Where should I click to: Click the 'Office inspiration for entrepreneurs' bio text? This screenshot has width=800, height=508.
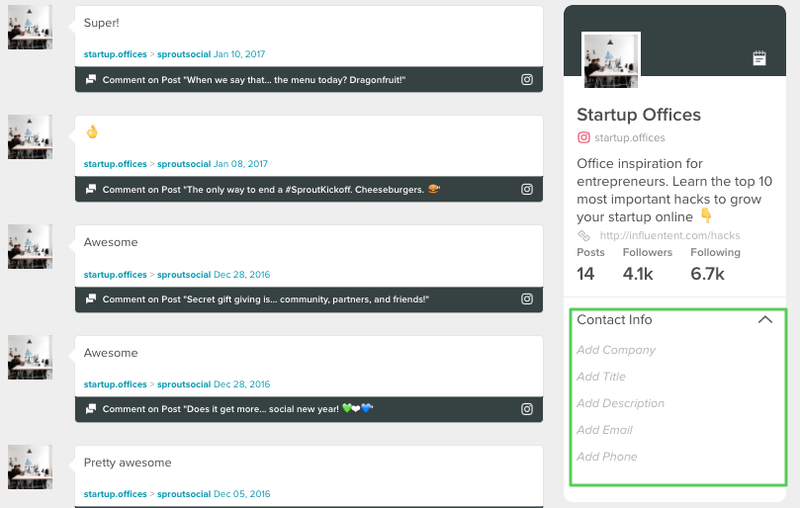pyautogui.click(x=674, y=190)
